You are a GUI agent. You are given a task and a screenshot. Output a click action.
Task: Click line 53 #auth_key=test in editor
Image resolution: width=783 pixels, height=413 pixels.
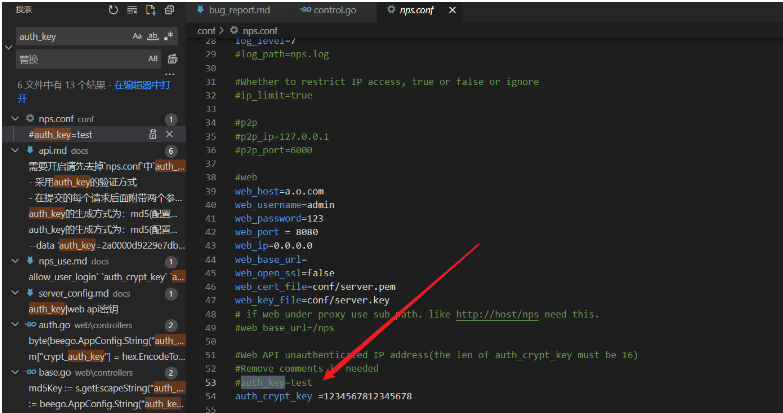click(x=274, y=383)
